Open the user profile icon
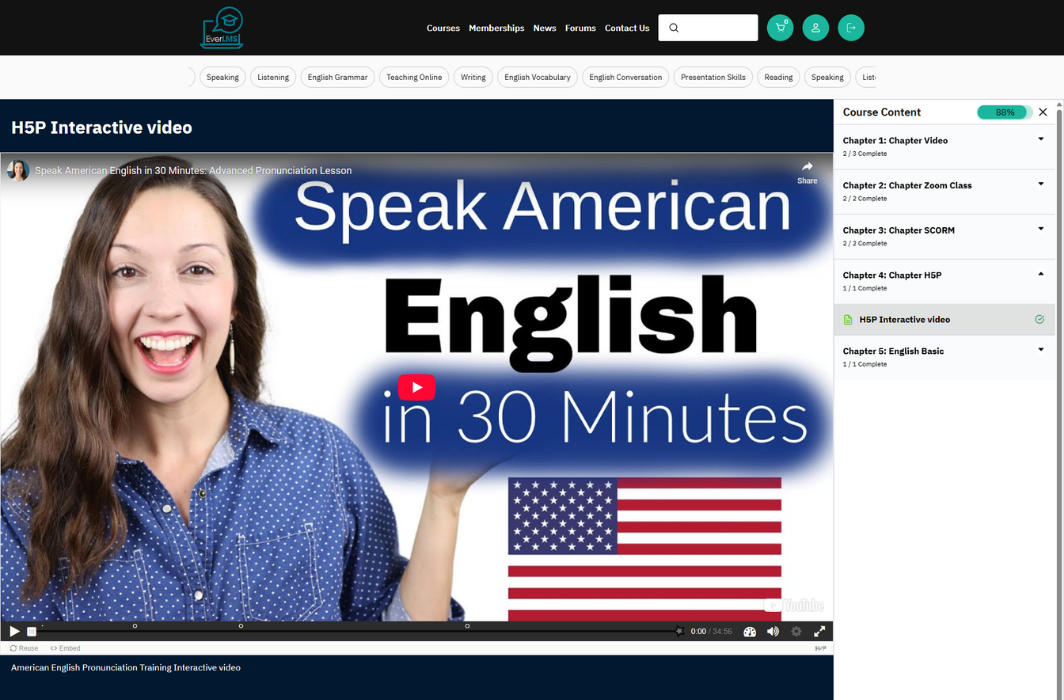Screen dimensions: 1064x700 click(815, 28)
